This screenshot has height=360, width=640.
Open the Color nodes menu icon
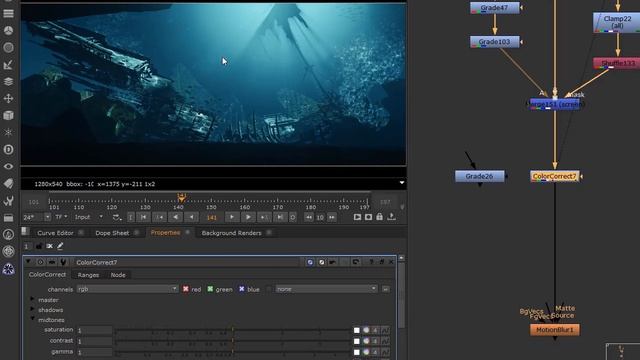[x=8, y=31]
